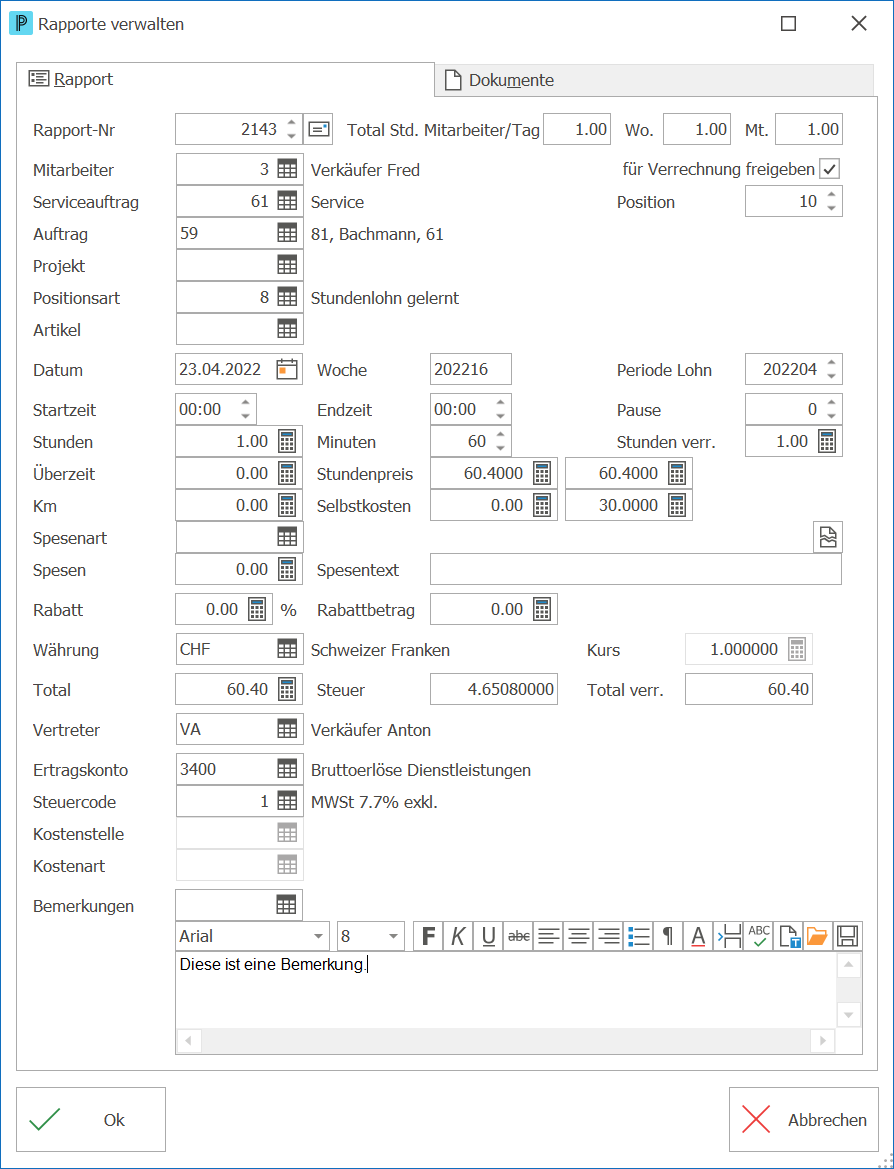The width and height of the screenshot is (894, 1169).
Task: Click the Woche field showing 202216
Action: coord(471,369)
